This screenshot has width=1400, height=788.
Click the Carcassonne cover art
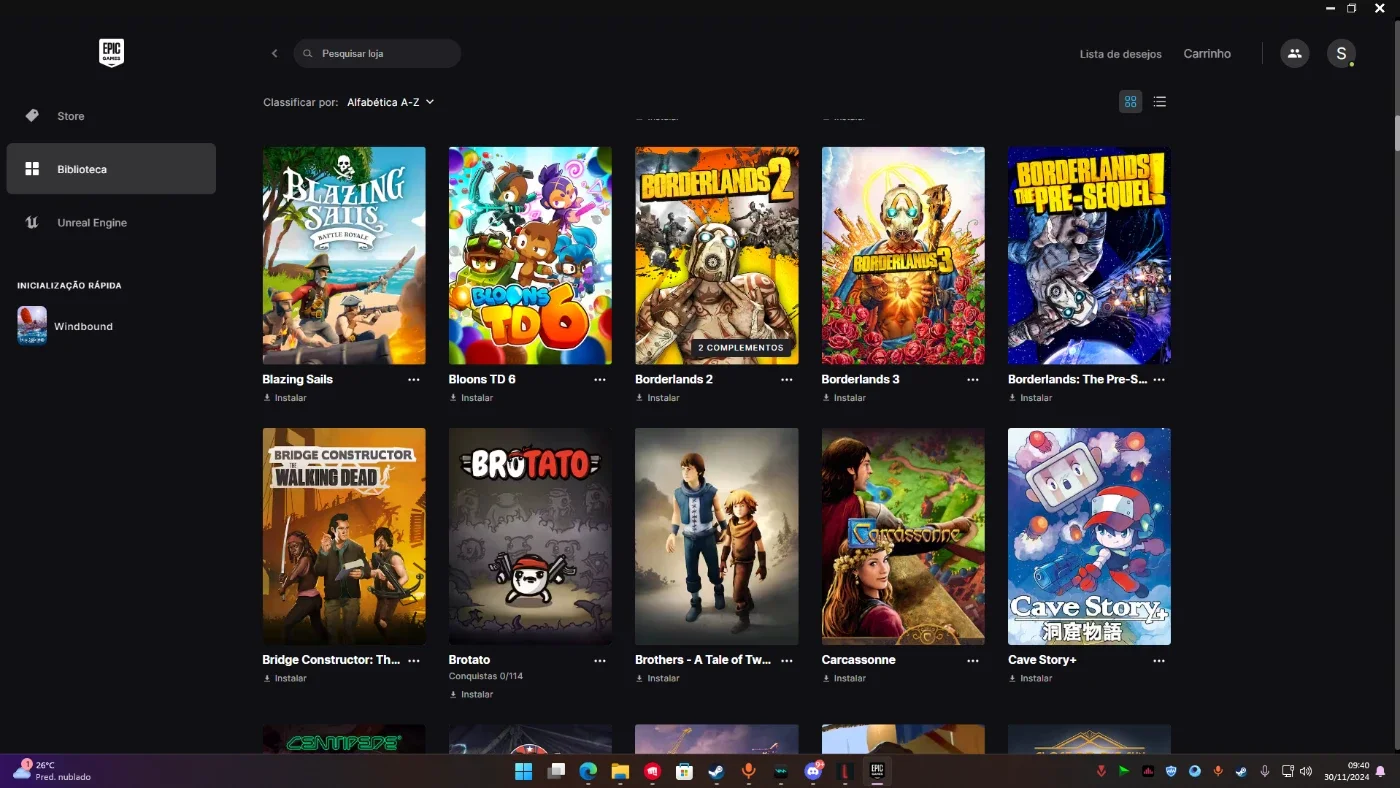pos(903,536)
